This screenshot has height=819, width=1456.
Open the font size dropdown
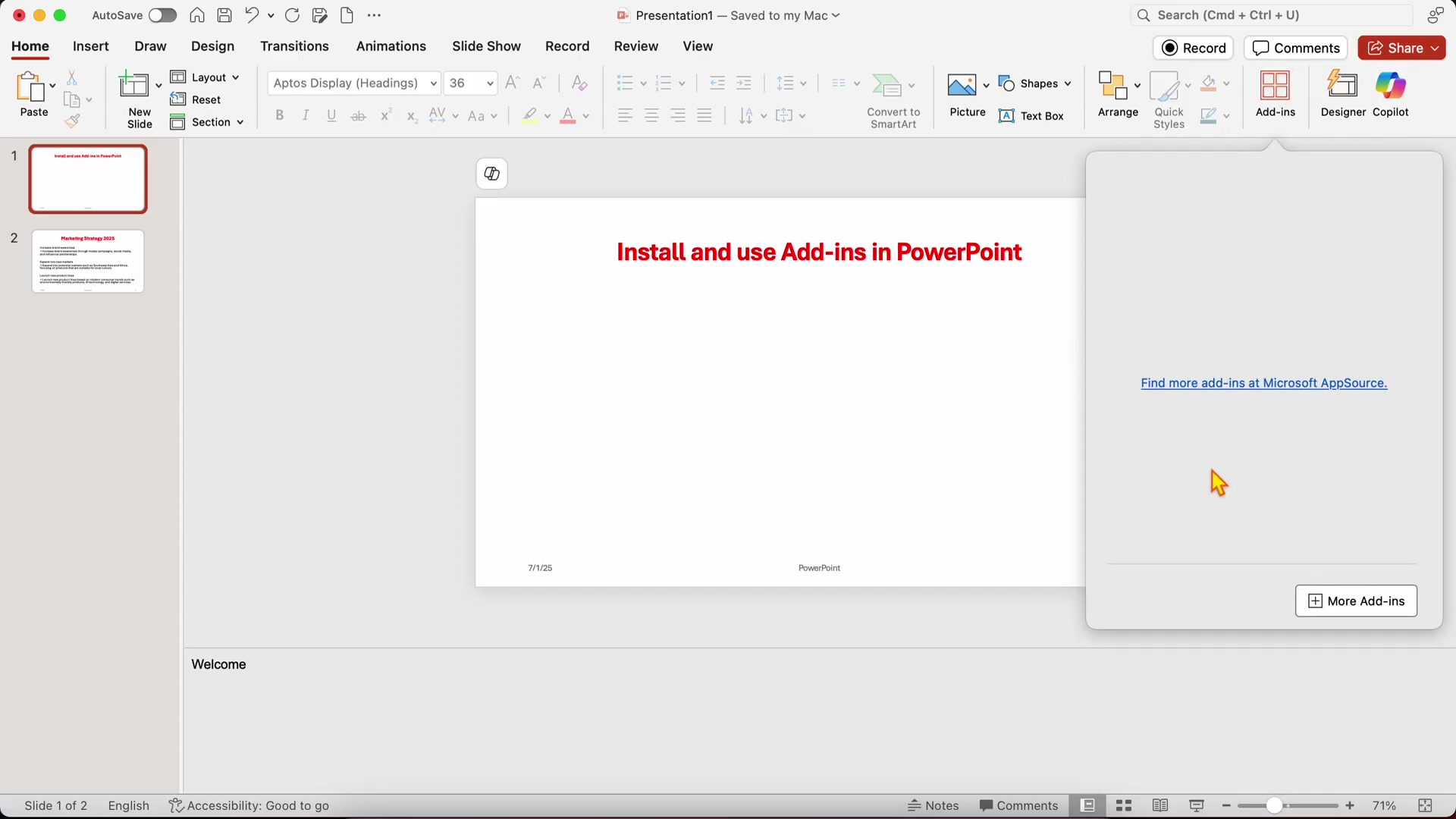point(490,83)
